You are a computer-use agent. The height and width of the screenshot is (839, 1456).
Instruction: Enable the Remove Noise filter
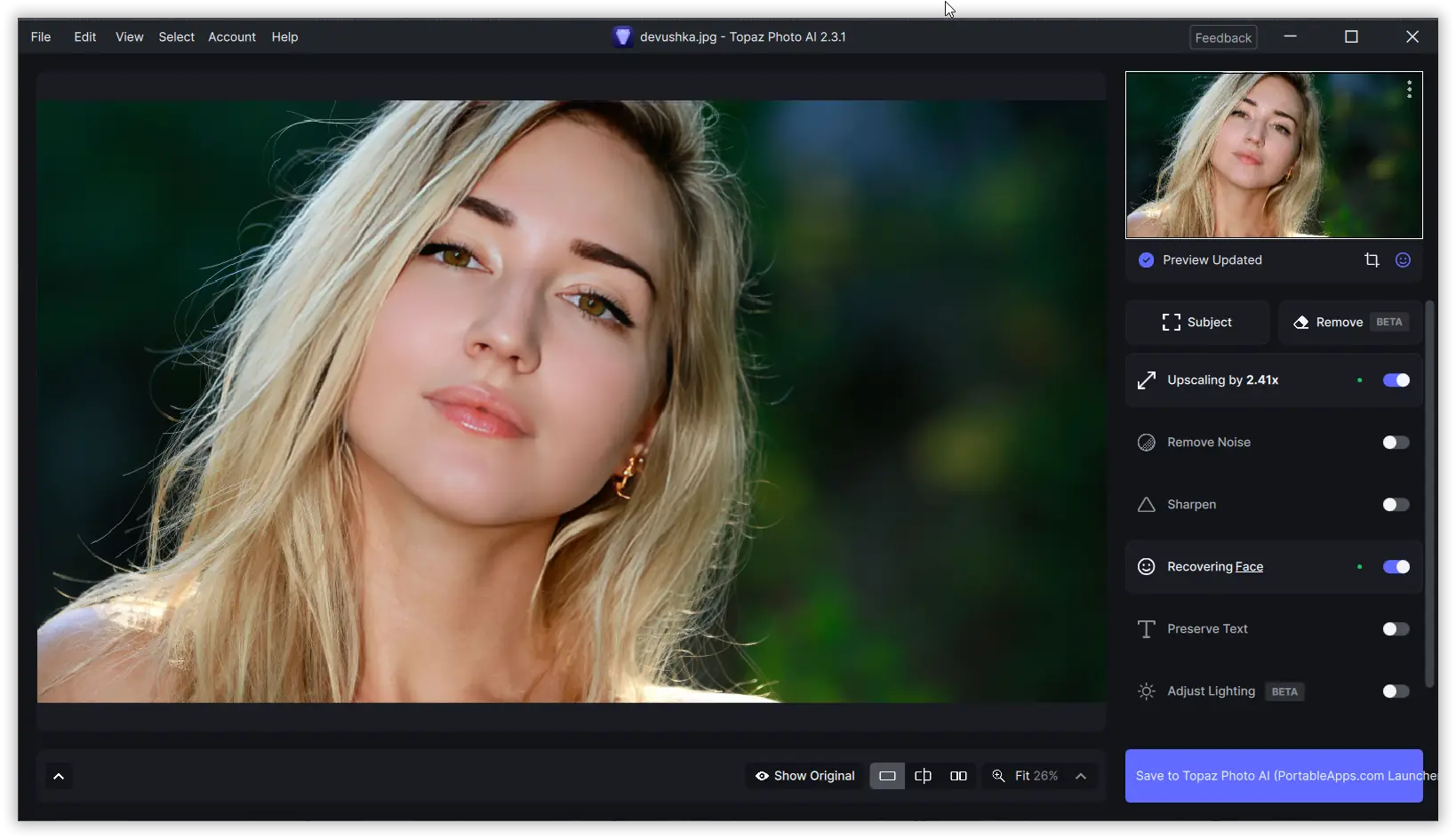coord(1395,442)
